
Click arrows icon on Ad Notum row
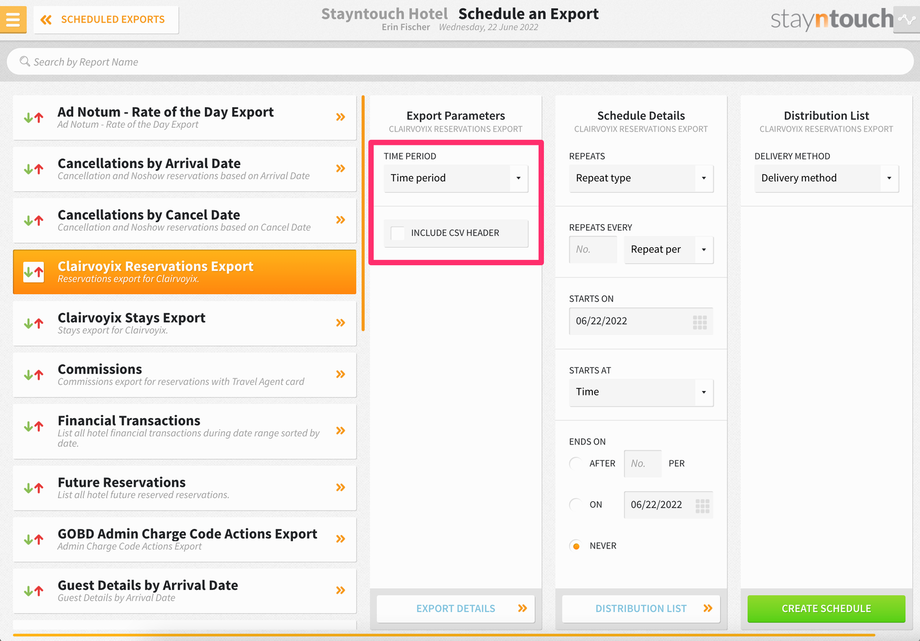[x=33, y=117]
